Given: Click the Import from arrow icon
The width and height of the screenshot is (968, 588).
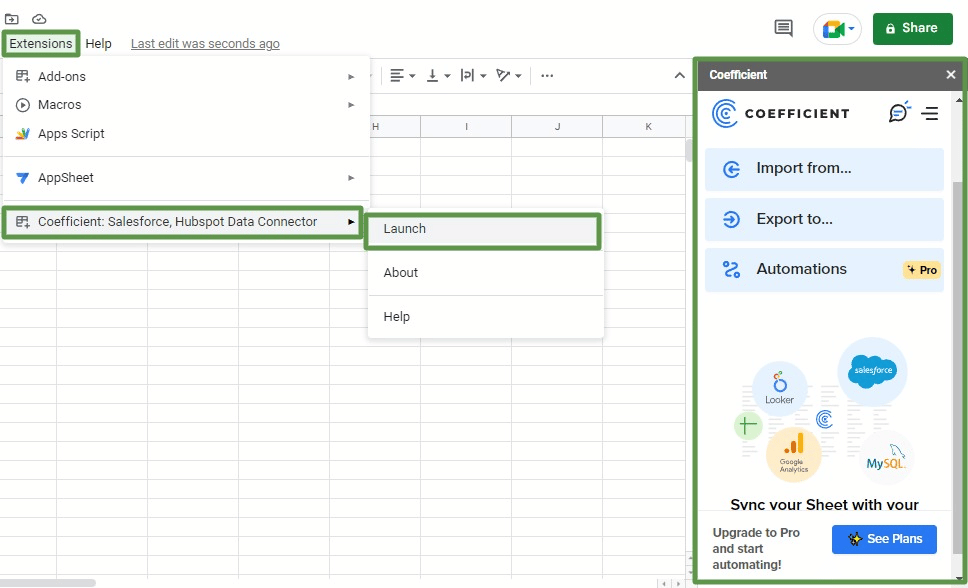Looking at the screenshot, I should tap(732, 169).
